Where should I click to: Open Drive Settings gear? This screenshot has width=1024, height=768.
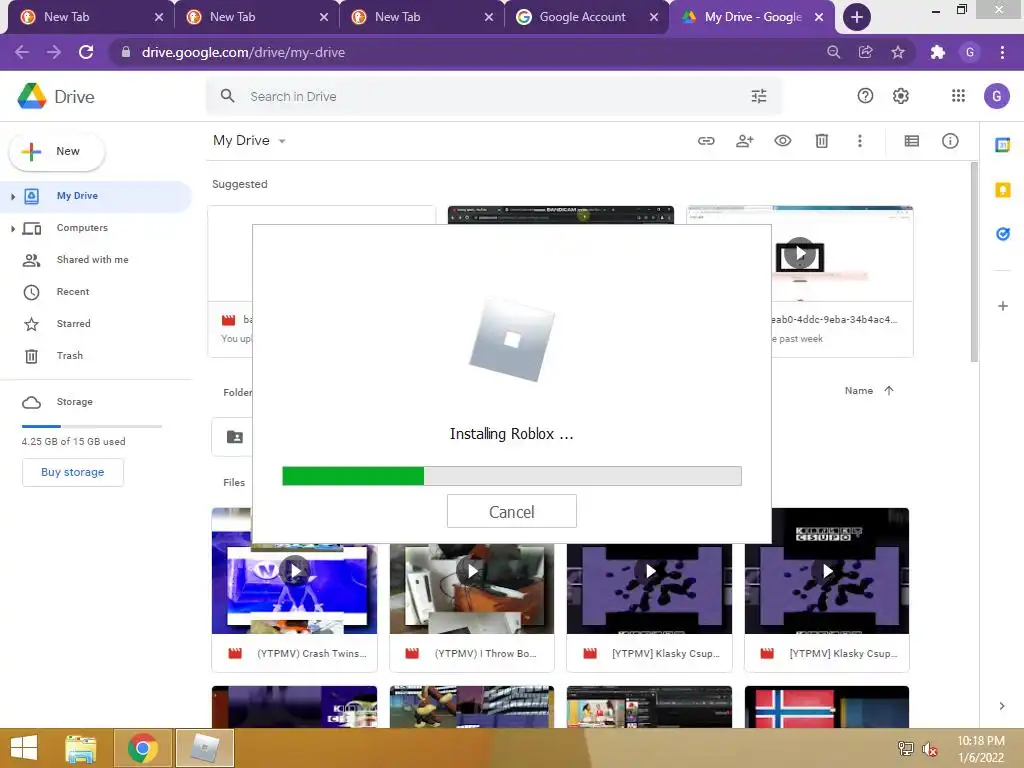tap(901, 96)
